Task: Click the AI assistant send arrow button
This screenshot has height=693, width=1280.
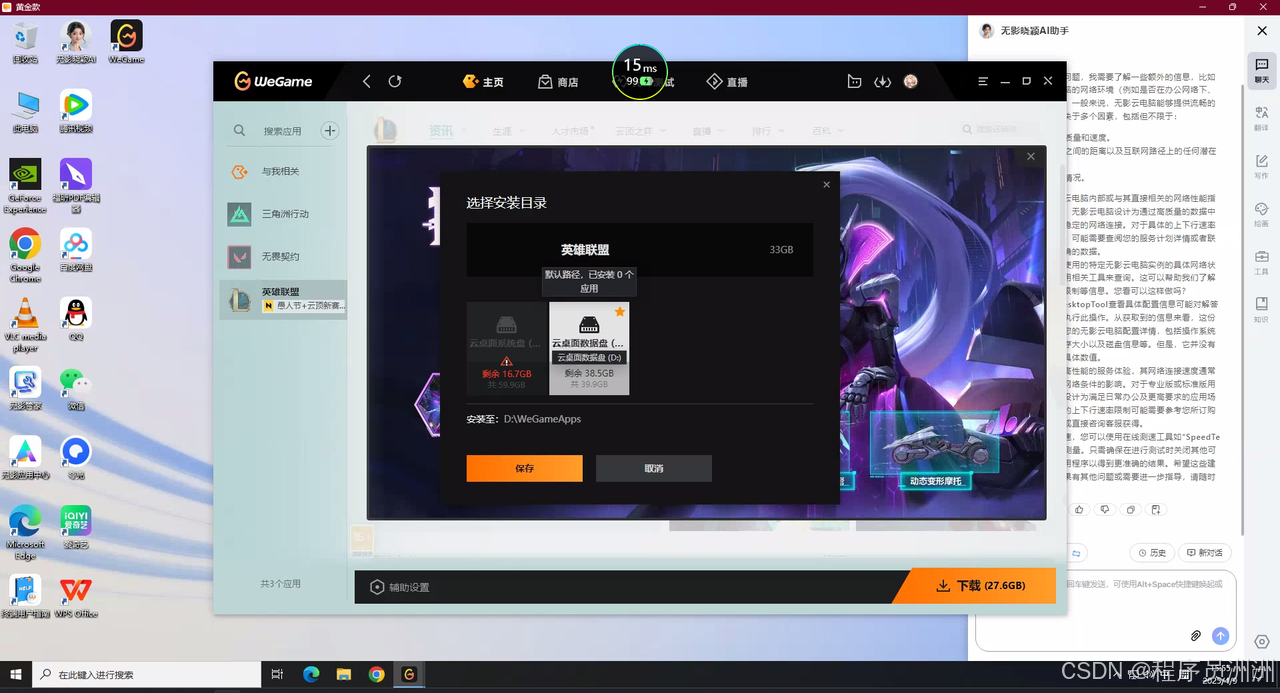Action: 1220,636
